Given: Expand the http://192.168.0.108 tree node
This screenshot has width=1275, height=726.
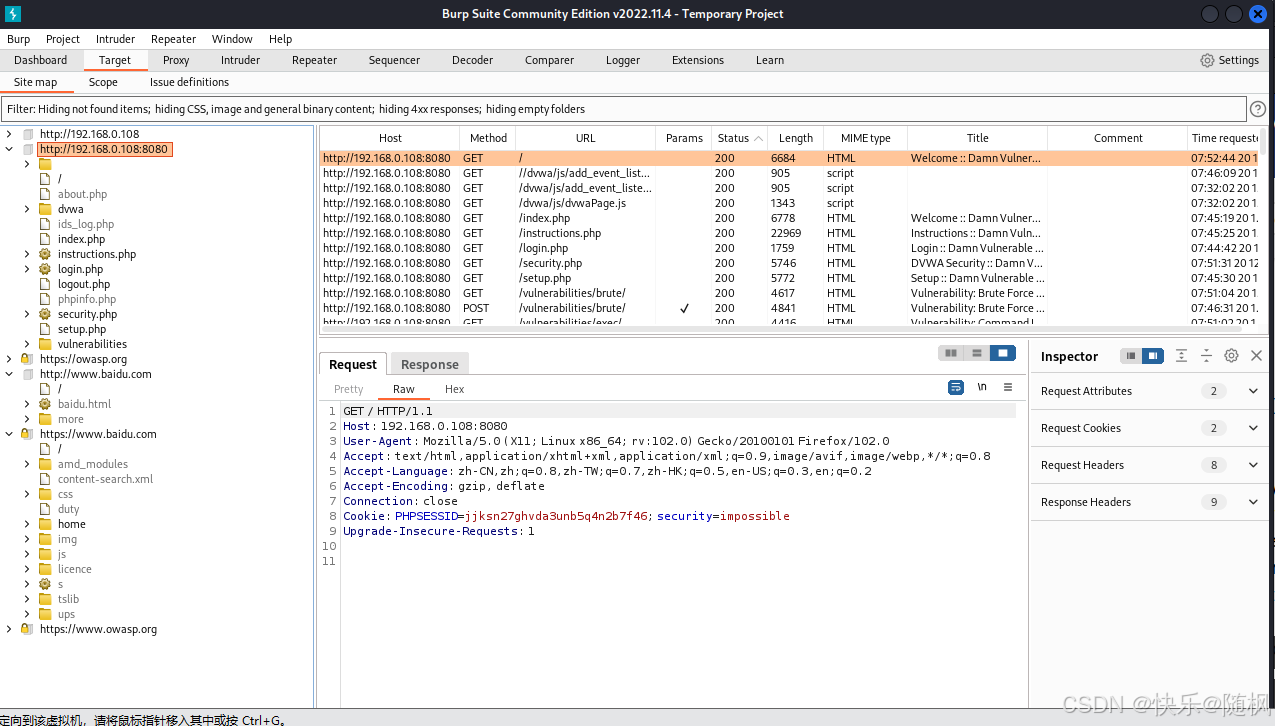Looking at the screenshot, I should click(9, 134).
